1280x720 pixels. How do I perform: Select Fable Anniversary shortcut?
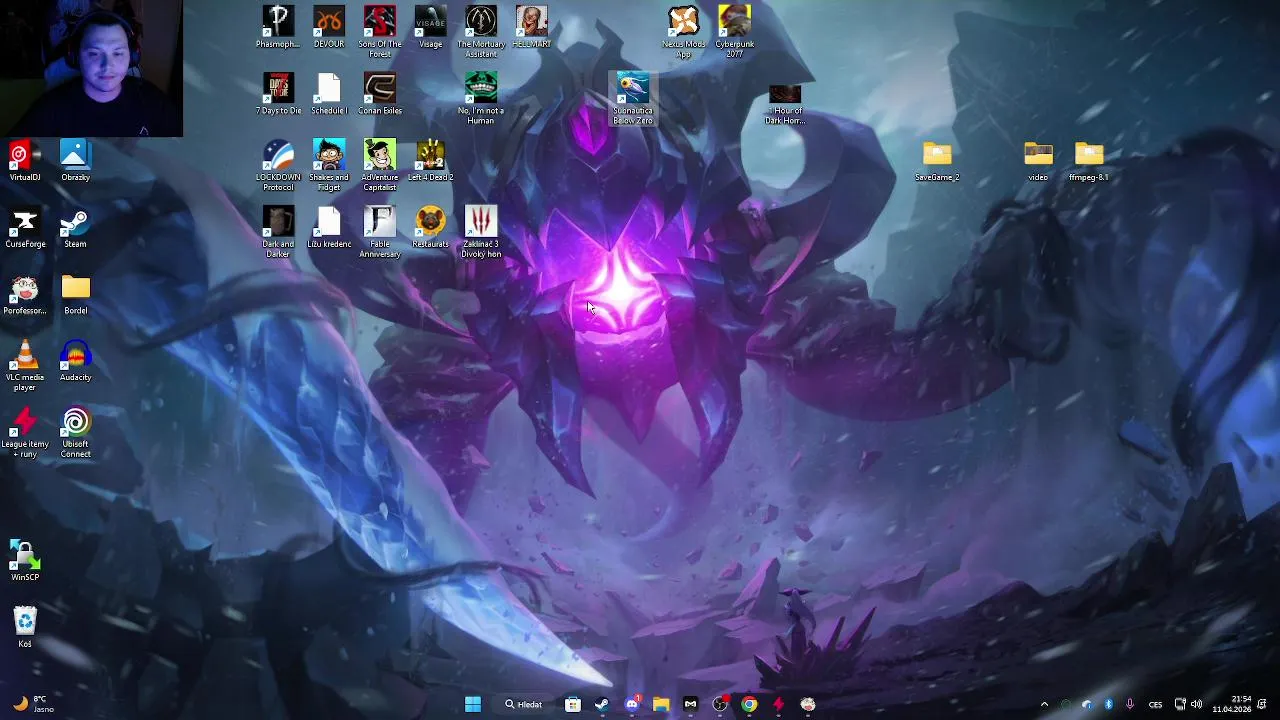pyautogui.click(x=380, y=232)
